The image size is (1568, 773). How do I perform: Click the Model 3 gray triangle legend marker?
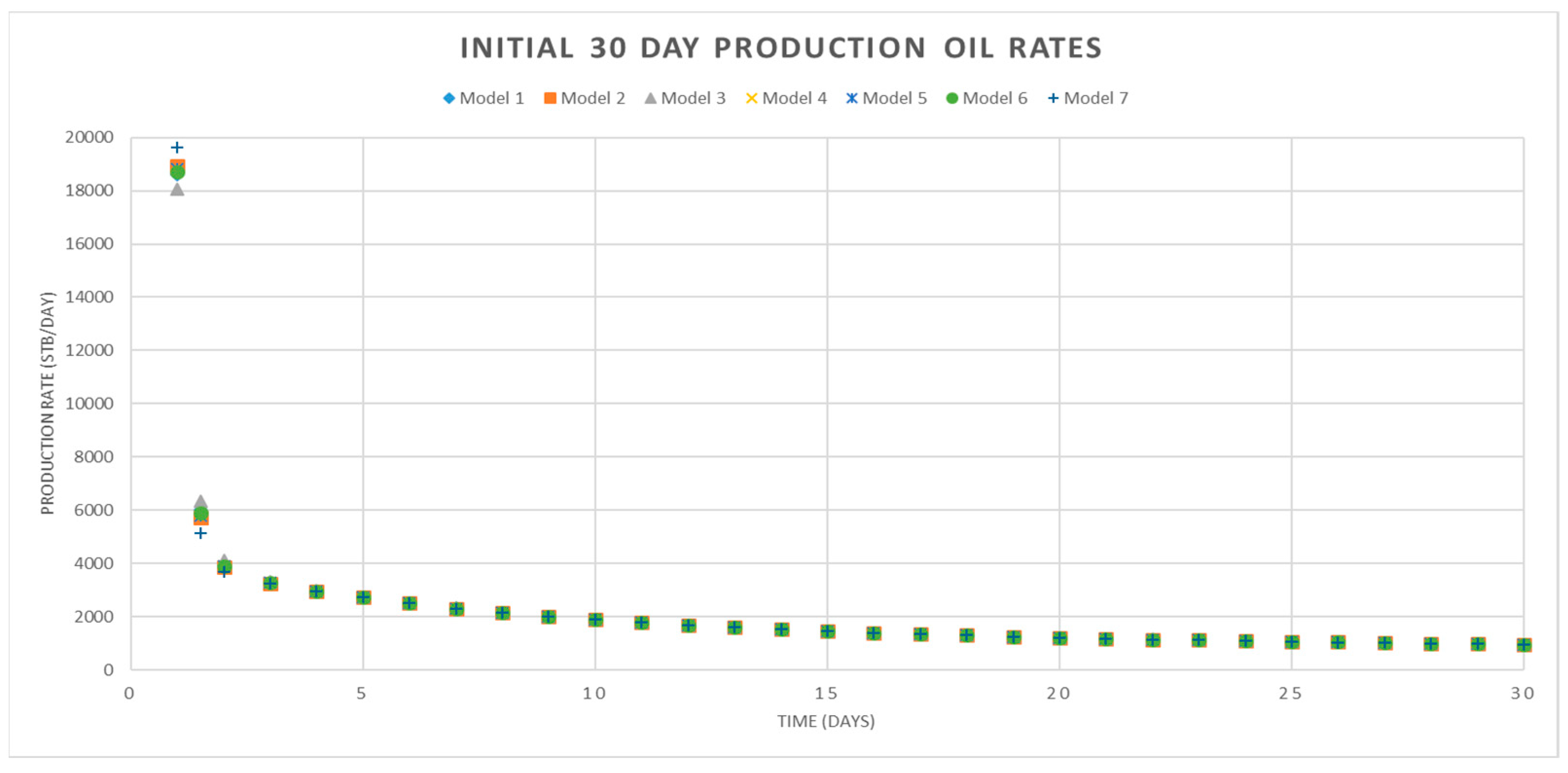[651, 98]
